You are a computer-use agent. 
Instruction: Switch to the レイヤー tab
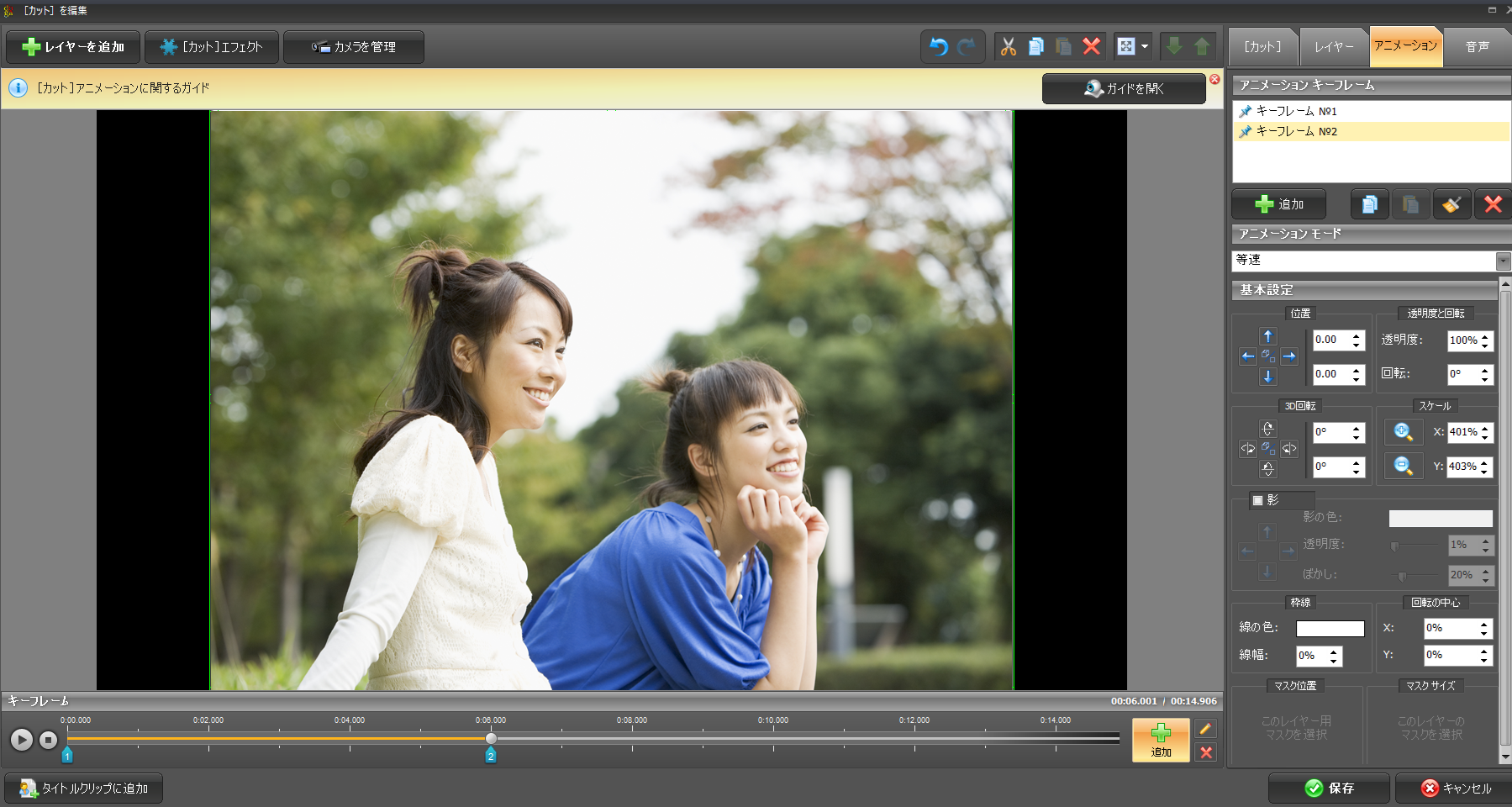point(1334,47)
